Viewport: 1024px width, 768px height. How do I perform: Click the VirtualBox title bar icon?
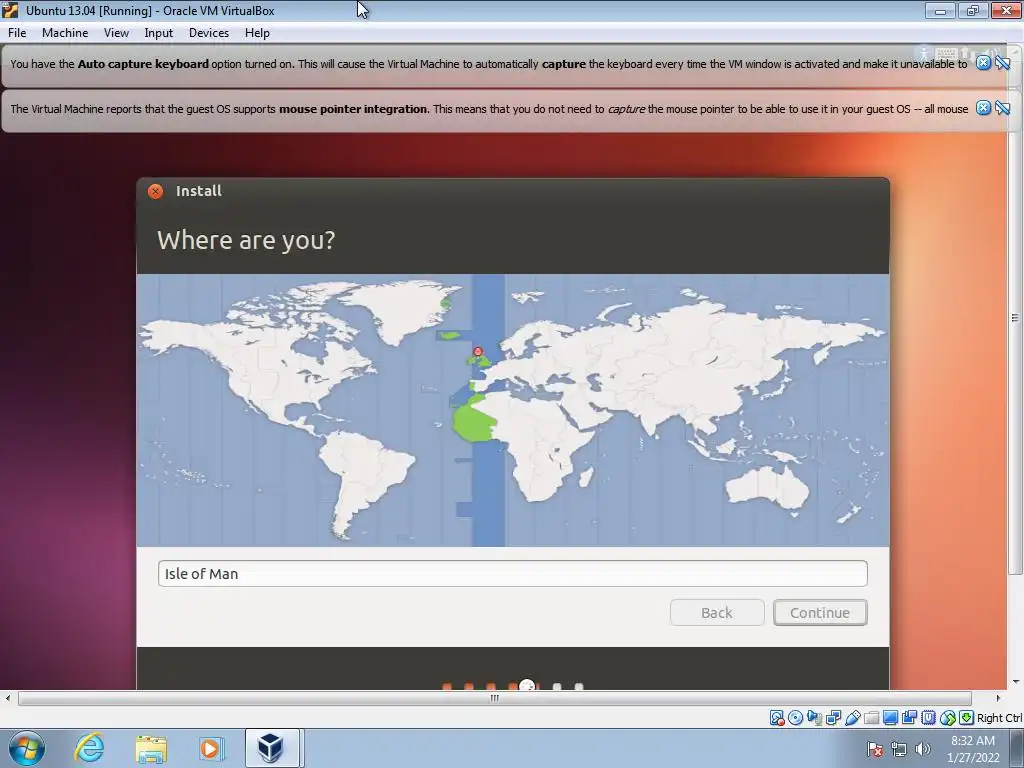coord(10,10)
